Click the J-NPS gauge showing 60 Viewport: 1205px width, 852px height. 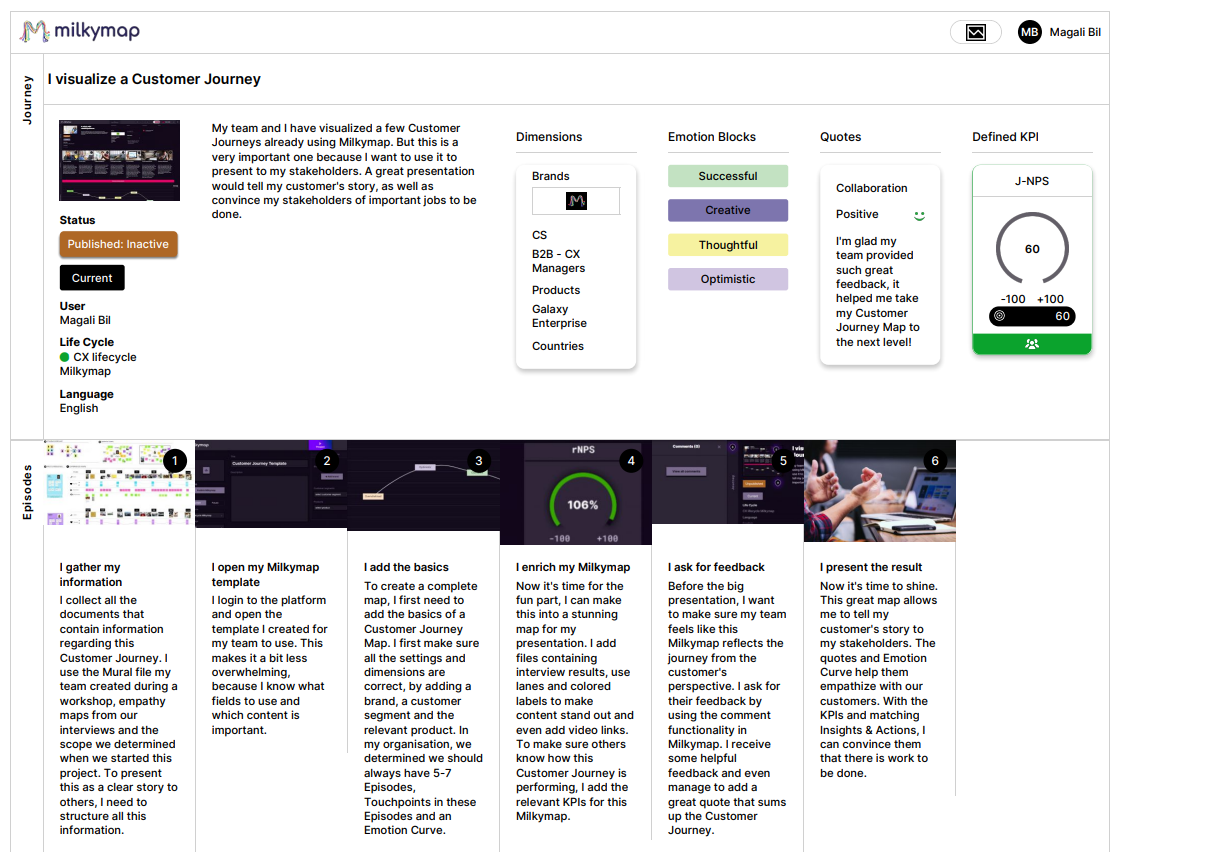1032,248
